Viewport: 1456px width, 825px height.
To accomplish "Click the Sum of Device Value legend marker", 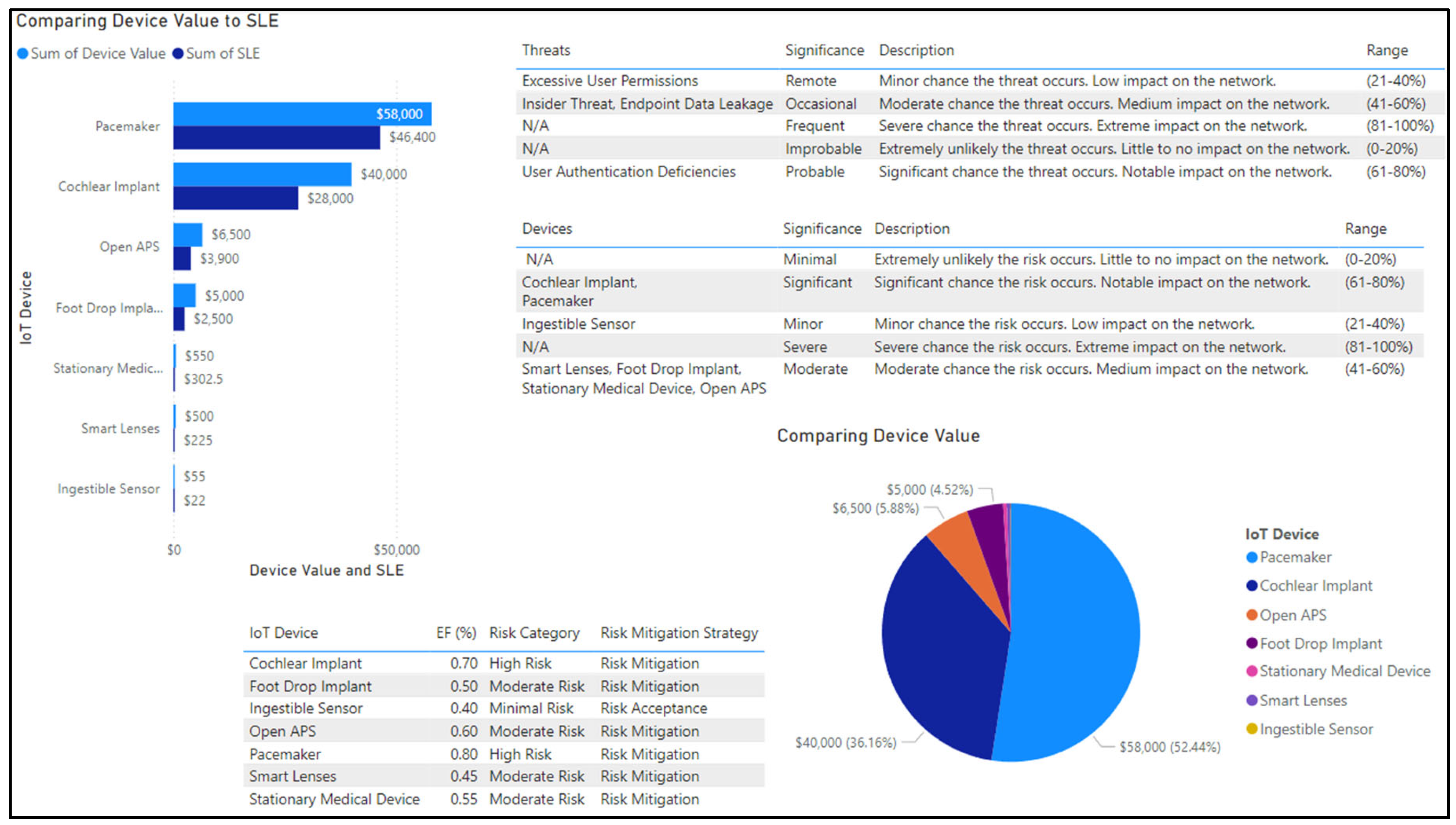I will [23, 54].
